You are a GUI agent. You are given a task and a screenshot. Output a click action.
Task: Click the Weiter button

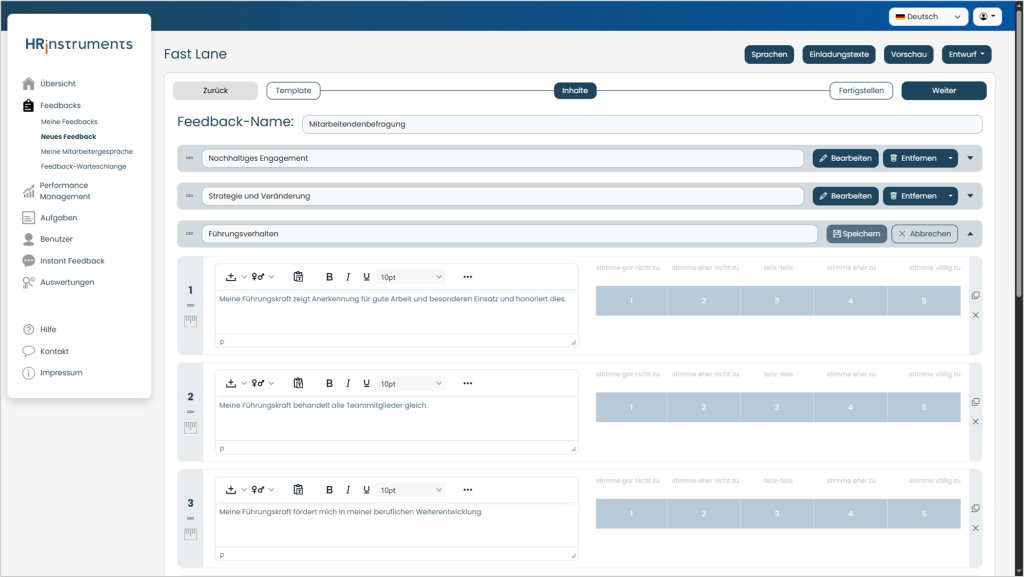tap(944, 91)
